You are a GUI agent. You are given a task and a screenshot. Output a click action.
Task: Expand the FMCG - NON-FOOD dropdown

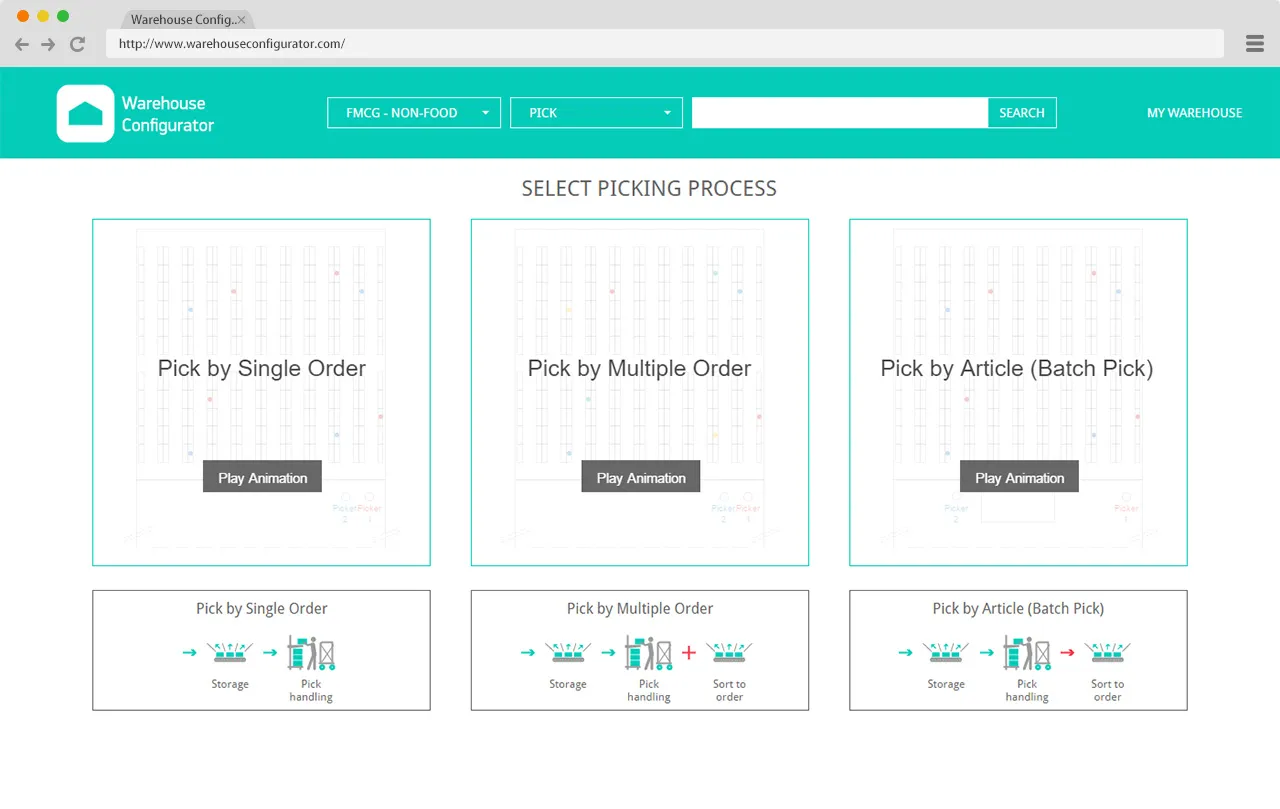coord(414,113)
